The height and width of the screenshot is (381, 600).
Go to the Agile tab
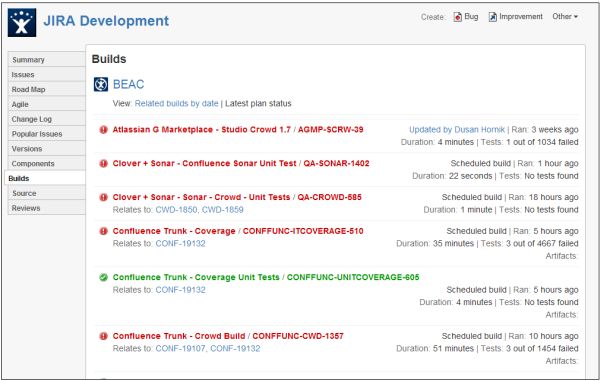coord(46,104)
